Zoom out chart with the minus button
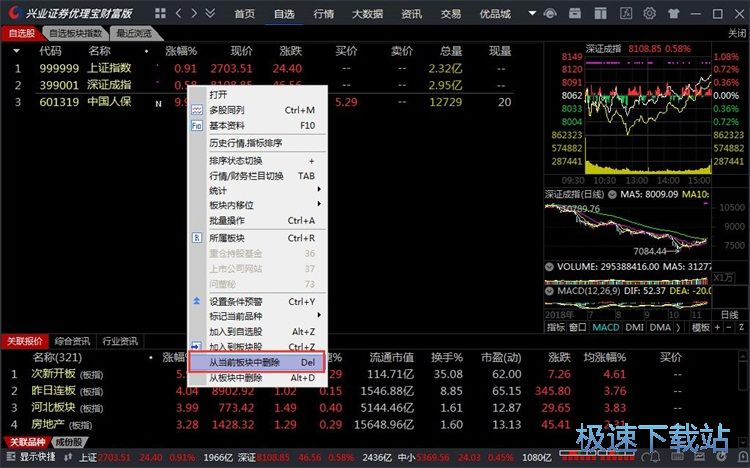Viewport: 750px width, 468px height. pyautogui.click(x=729, y=327)
